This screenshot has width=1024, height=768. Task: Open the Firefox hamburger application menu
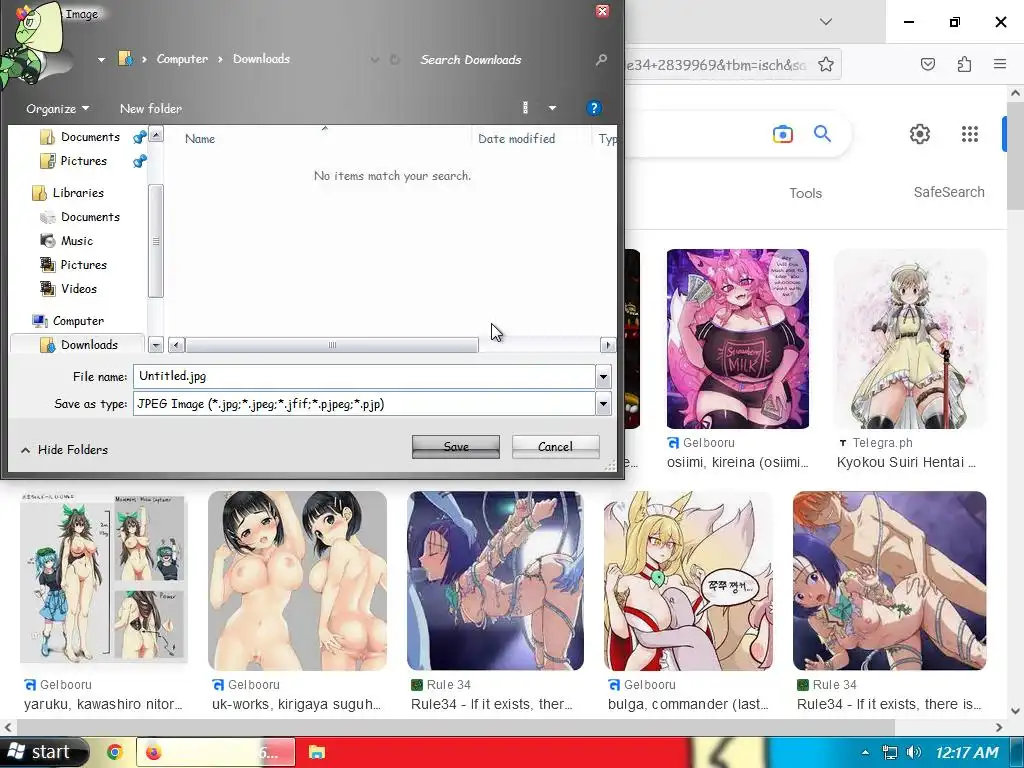pyautogui.click(x=1000, y=64)
